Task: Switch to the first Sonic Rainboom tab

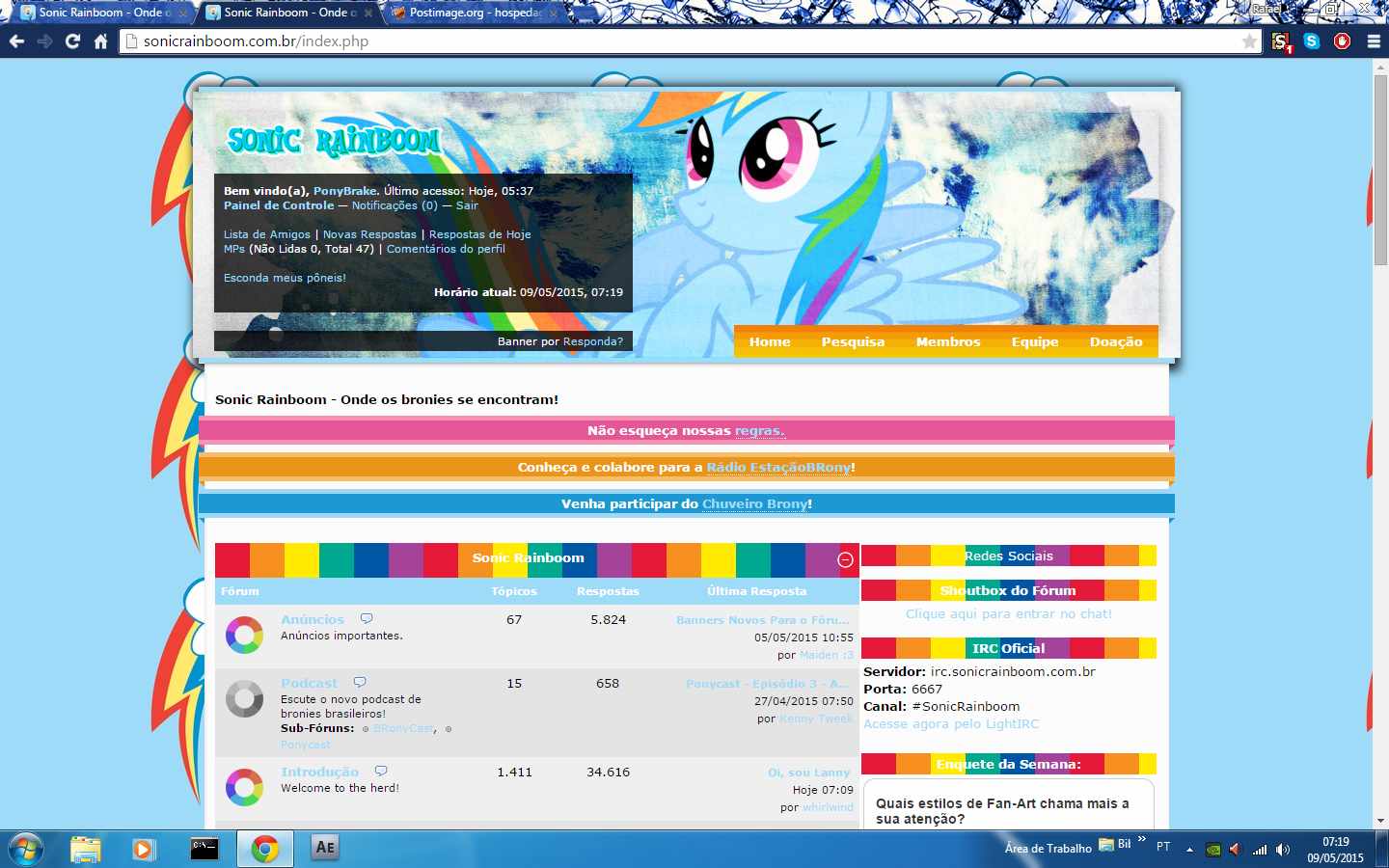Action: [x=99, y=13]
